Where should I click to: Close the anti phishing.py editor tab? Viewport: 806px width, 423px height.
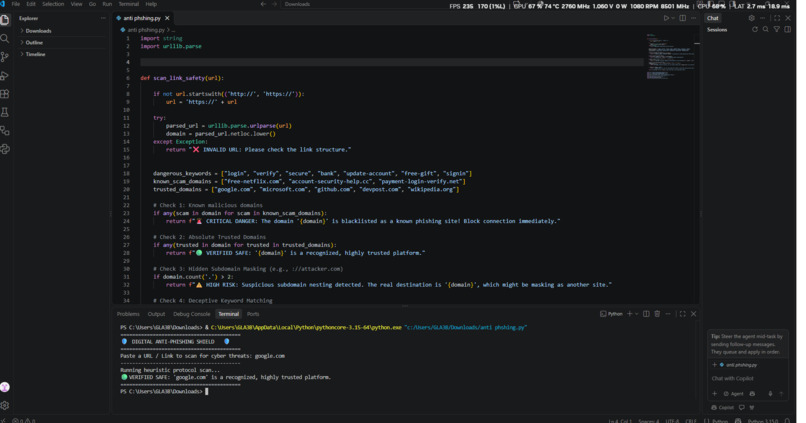click(167, 18)
